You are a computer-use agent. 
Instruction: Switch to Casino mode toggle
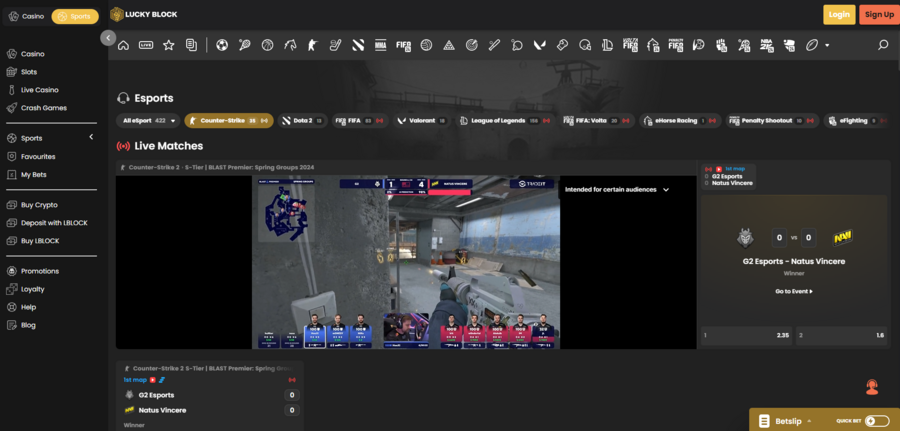click(26, 17)
